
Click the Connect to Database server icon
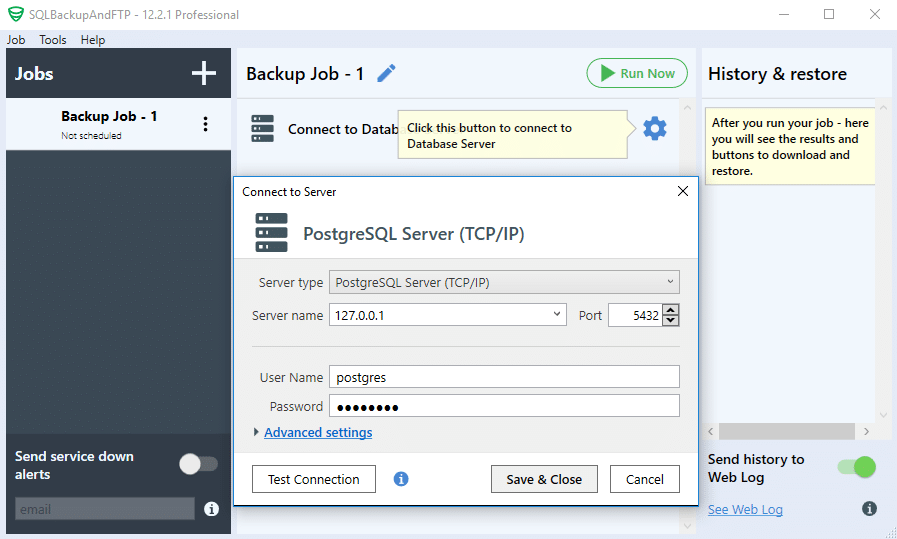263,129
